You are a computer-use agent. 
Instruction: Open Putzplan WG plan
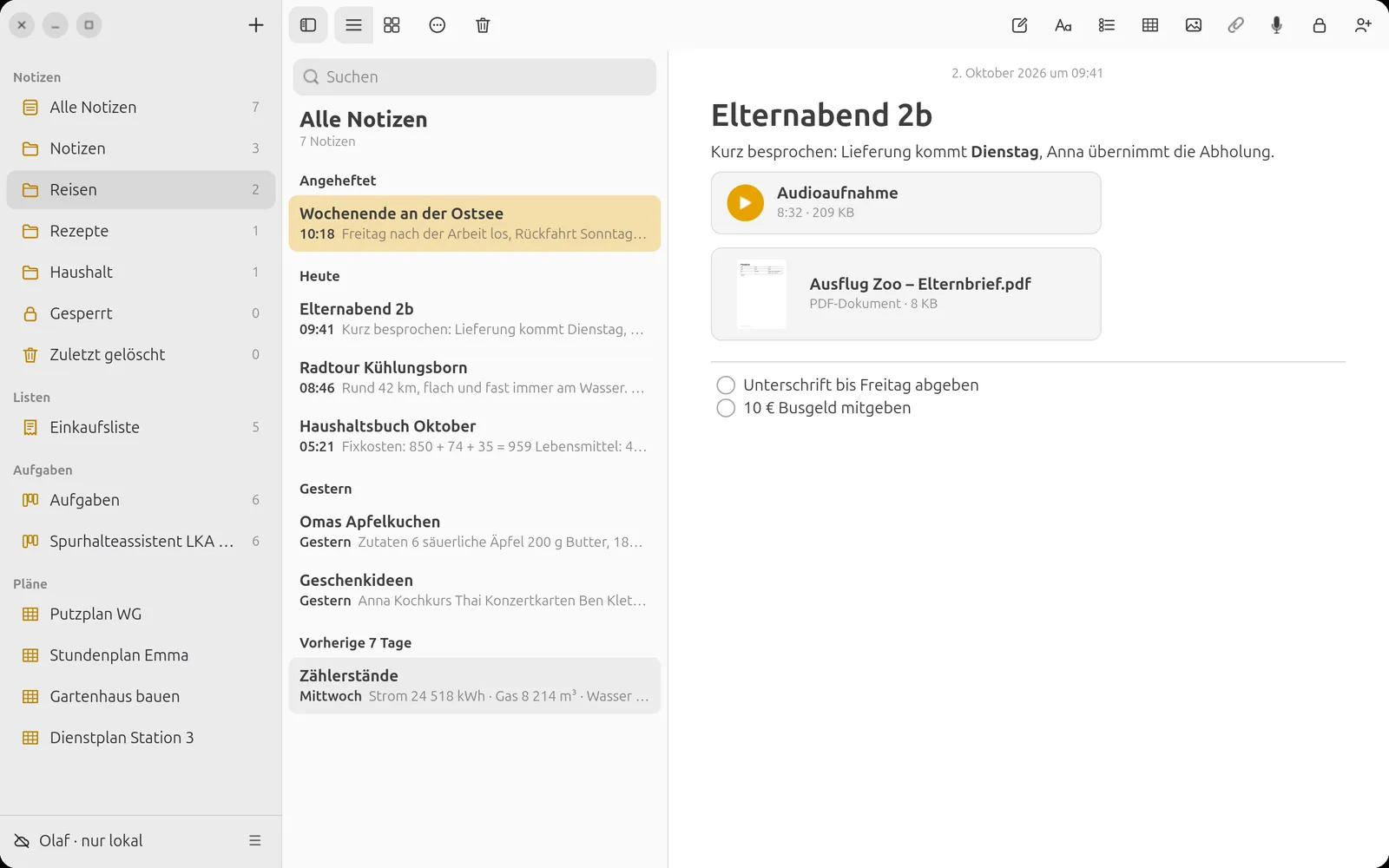tap(141, 614)
